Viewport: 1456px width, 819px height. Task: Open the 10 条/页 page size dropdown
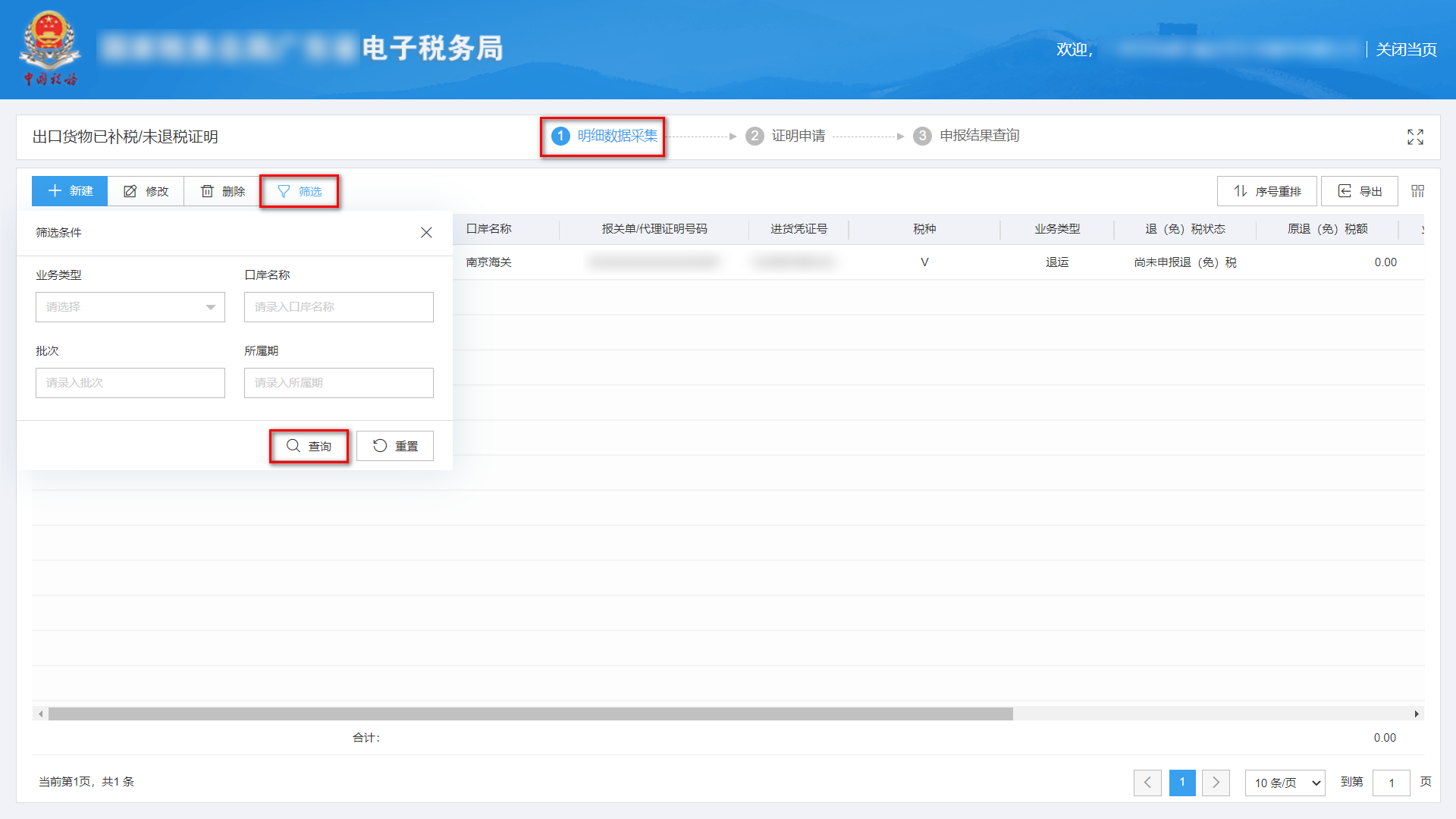1285,783
